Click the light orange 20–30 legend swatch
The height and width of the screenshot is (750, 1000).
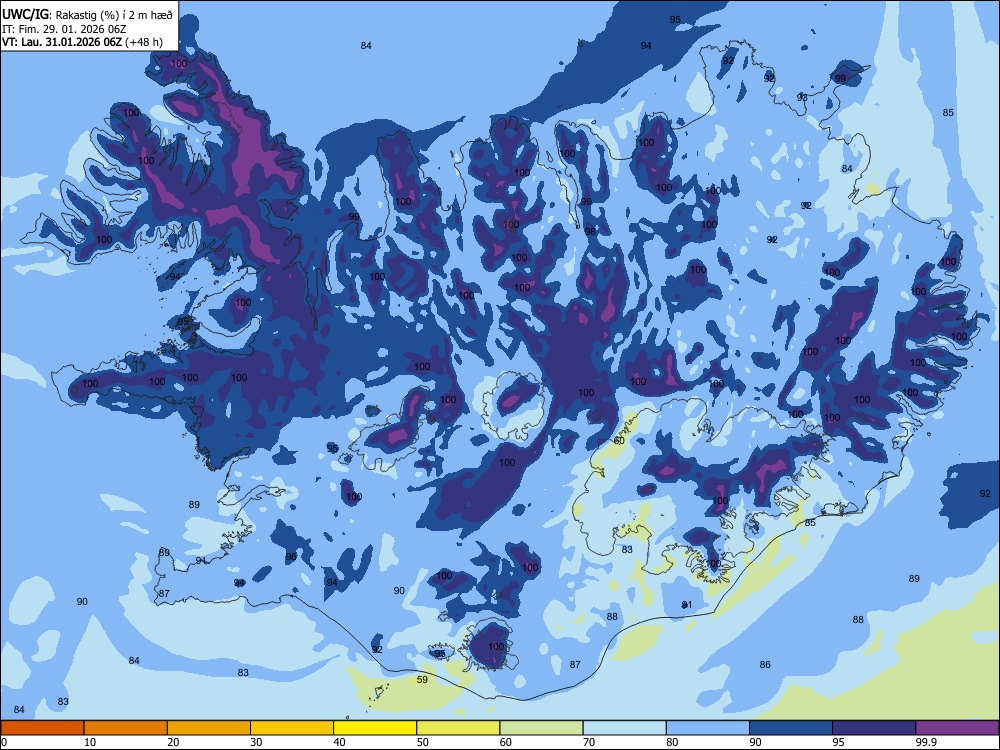209,728
